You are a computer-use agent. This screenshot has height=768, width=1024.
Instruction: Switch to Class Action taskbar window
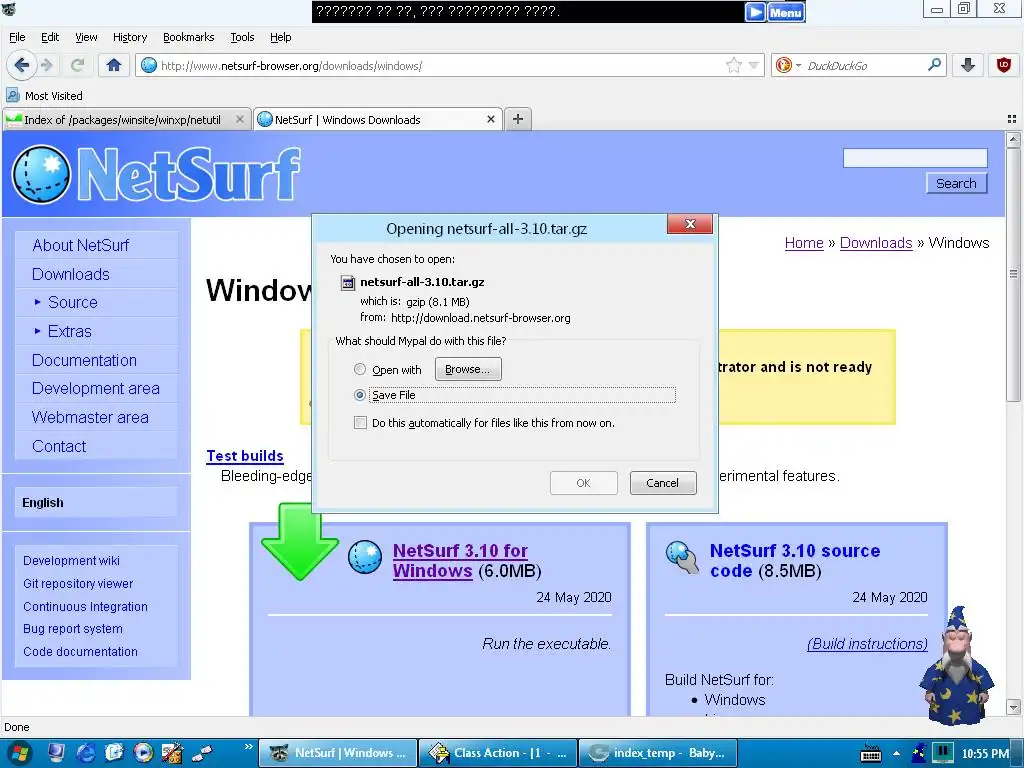pos(498,753)
